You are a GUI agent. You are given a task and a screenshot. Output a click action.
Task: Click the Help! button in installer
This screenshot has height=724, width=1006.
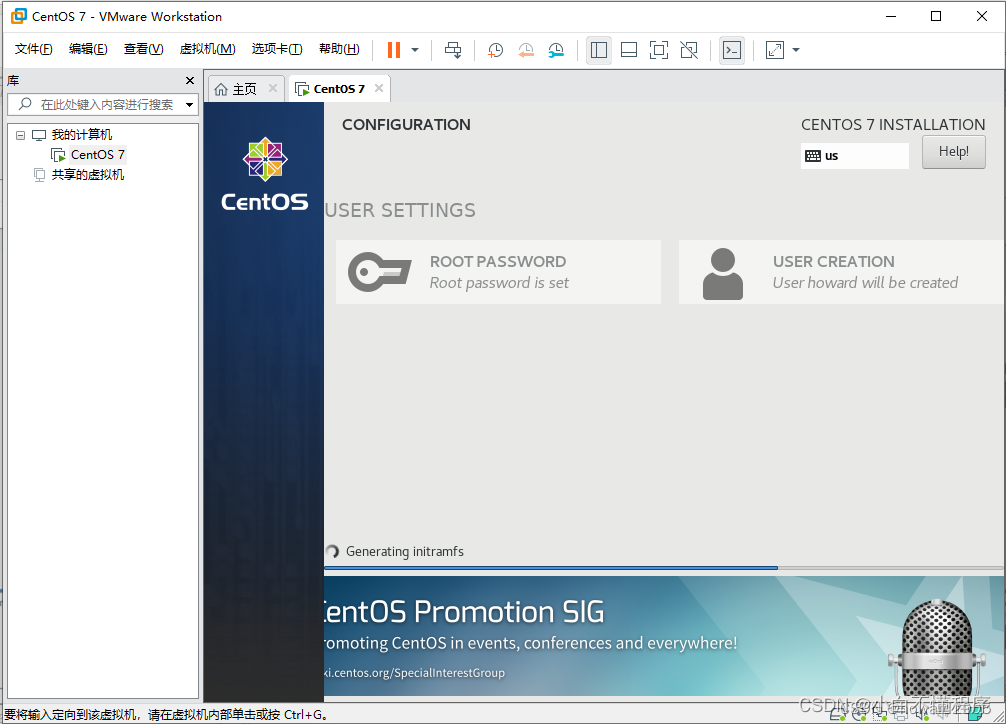click(x=953, y=152)
